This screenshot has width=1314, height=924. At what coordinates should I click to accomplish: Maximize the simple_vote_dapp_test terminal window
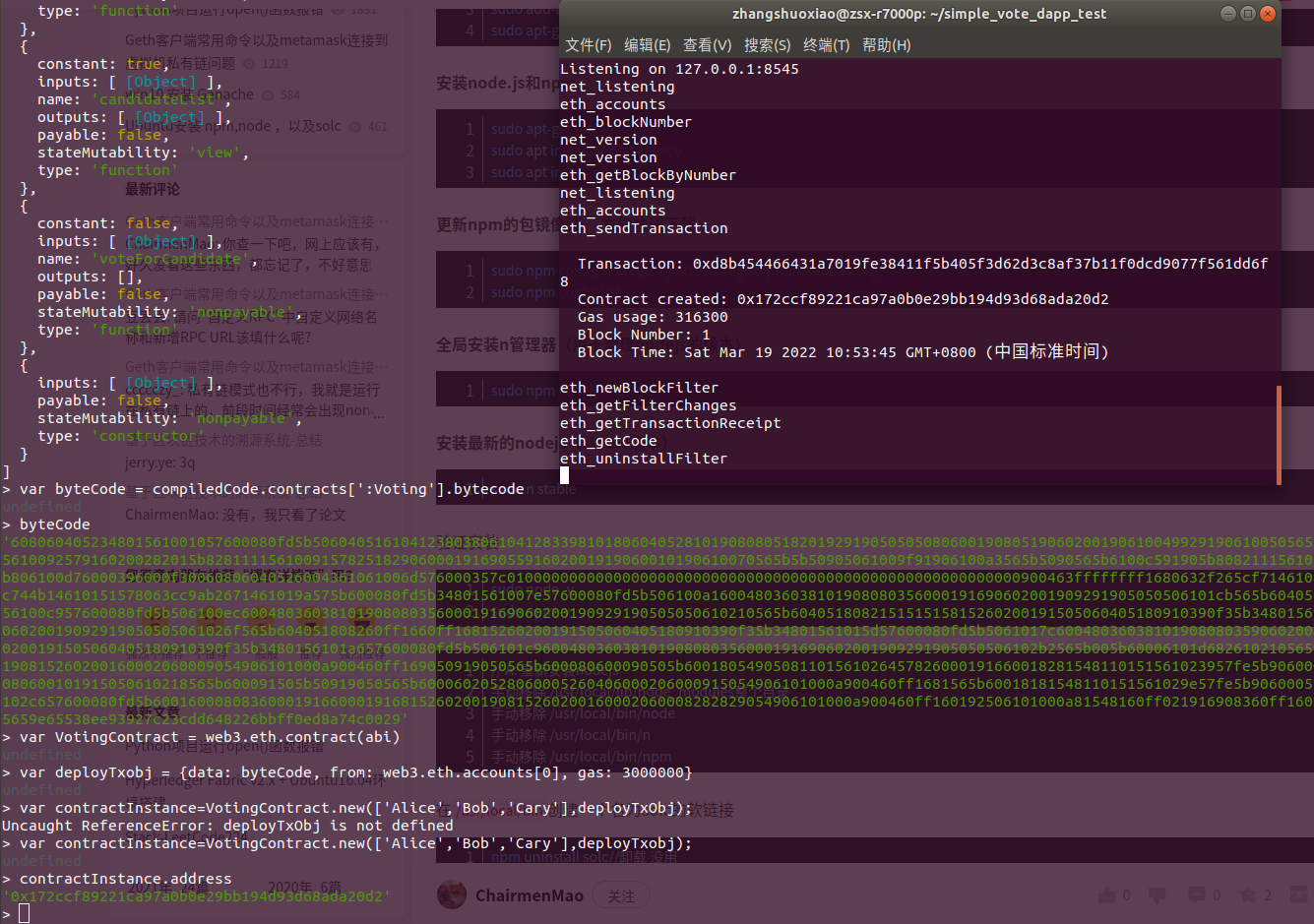point(1247,14)
